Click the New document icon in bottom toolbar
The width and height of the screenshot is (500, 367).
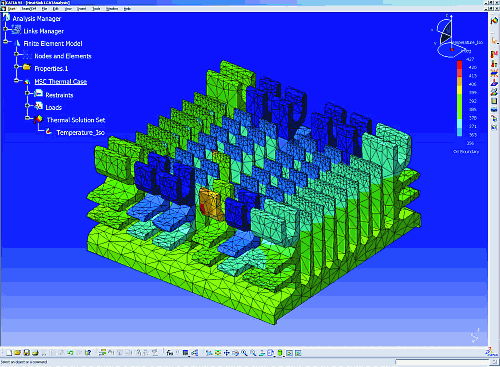[x=9, y=353]
